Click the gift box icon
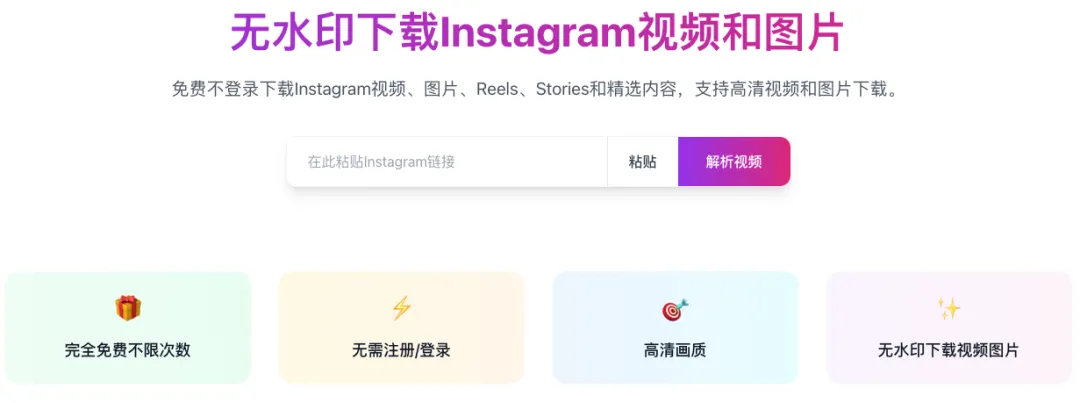 point(128,308)
